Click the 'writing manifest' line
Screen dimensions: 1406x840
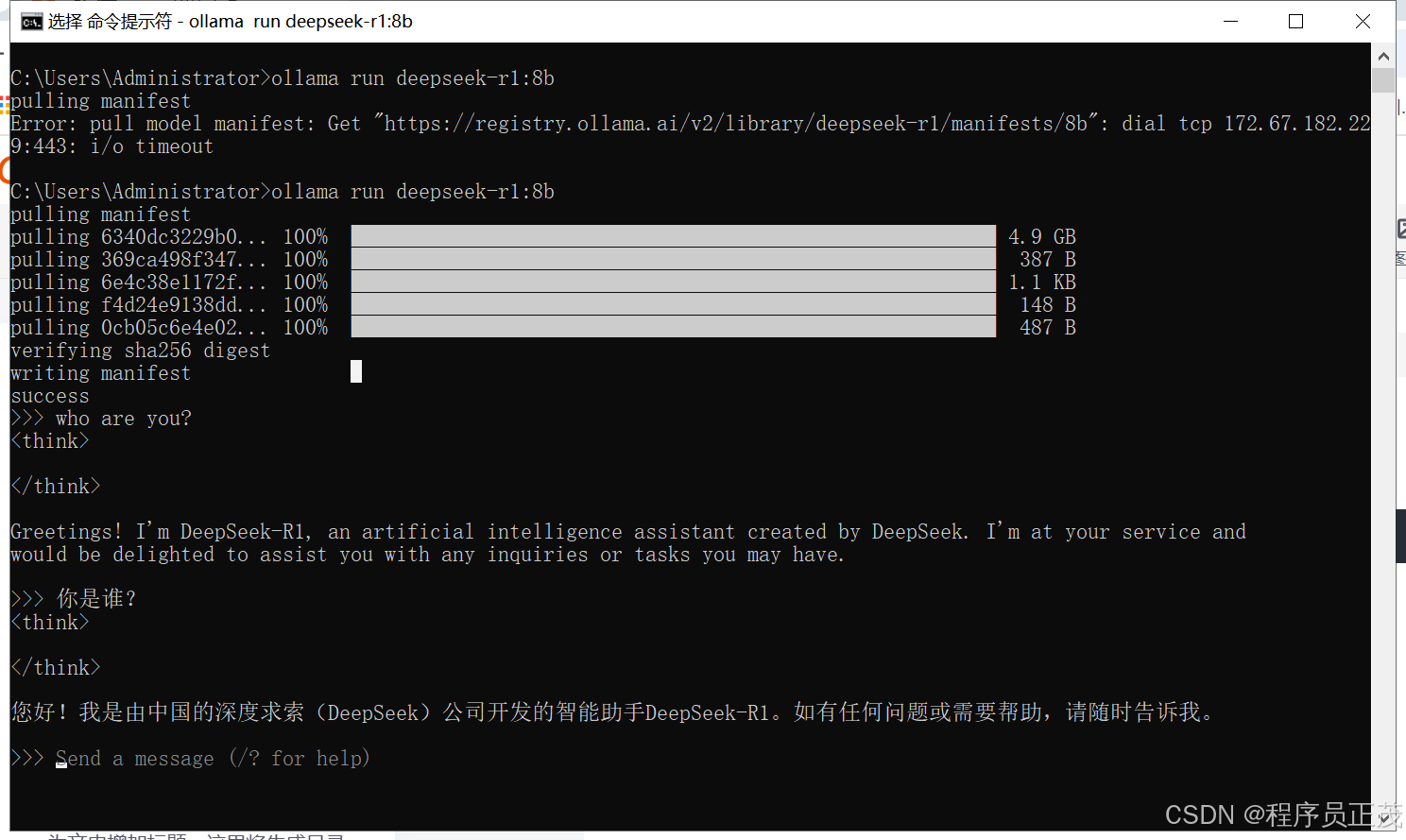point(100,373)
